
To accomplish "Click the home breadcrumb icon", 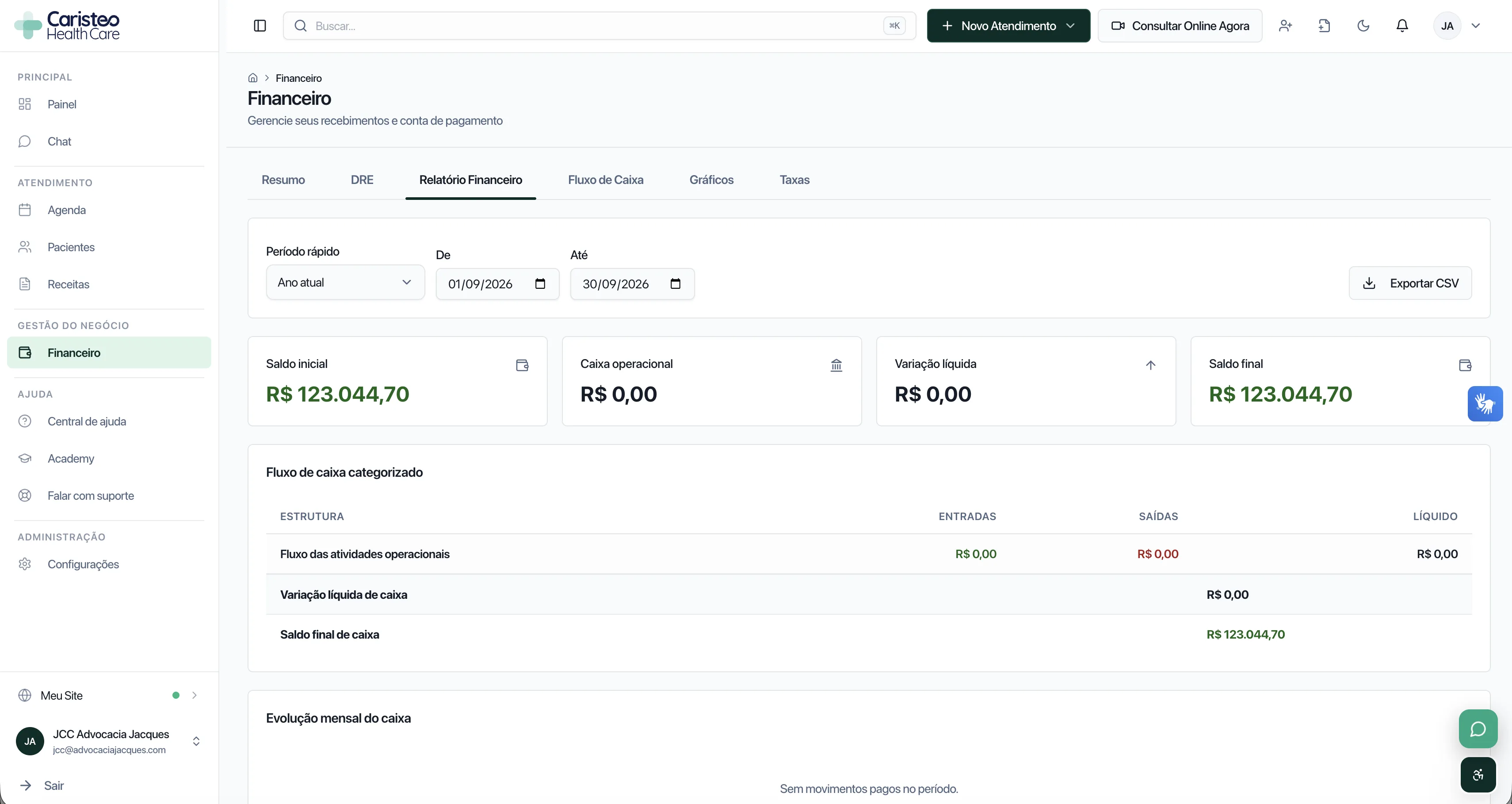I will coord(253,78).
